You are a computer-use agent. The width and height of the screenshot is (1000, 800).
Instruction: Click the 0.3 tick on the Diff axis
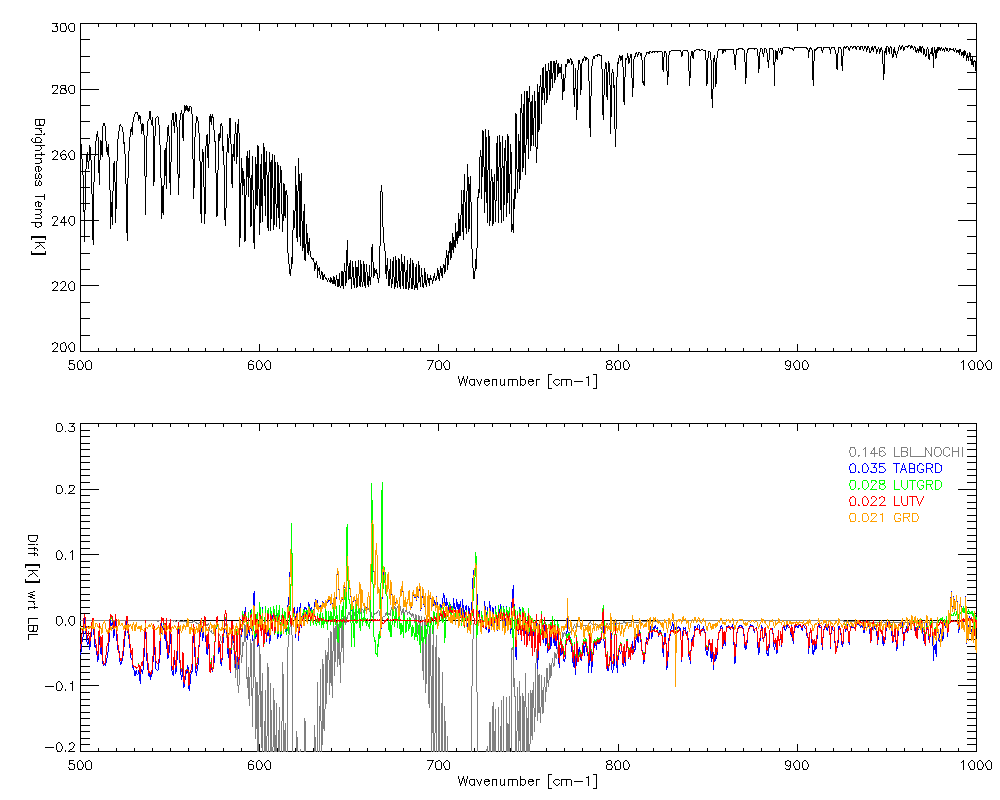tap(64, 428)
